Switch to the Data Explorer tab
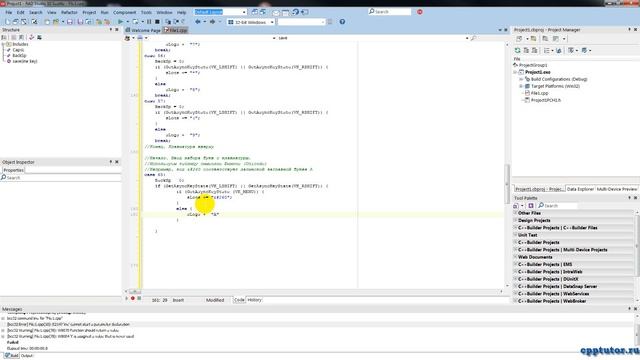The width and height of the screenshot is (640, 360). pyautogui.click(x=580, y=189)
